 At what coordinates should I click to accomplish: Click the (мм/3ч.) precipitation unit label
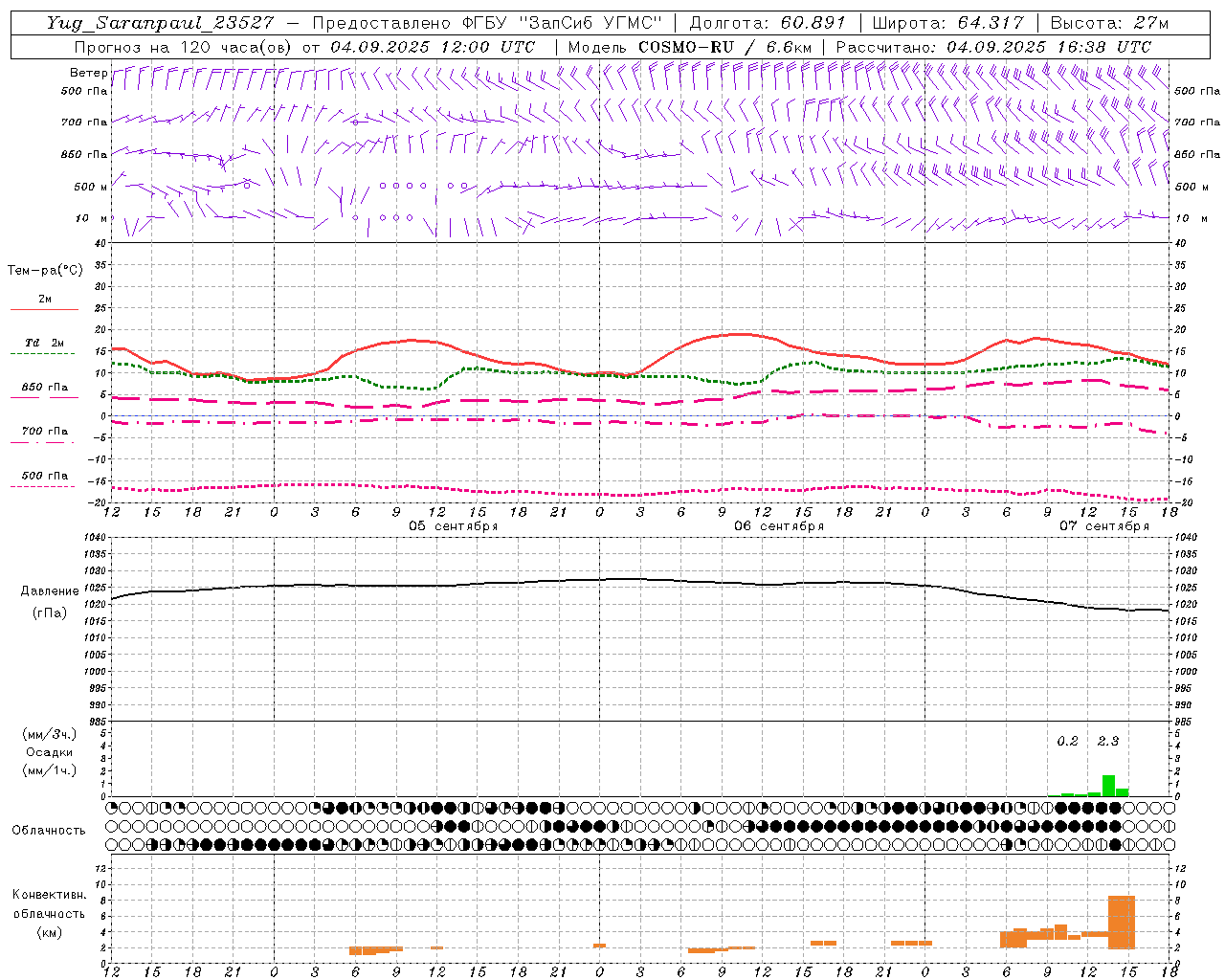49,734
